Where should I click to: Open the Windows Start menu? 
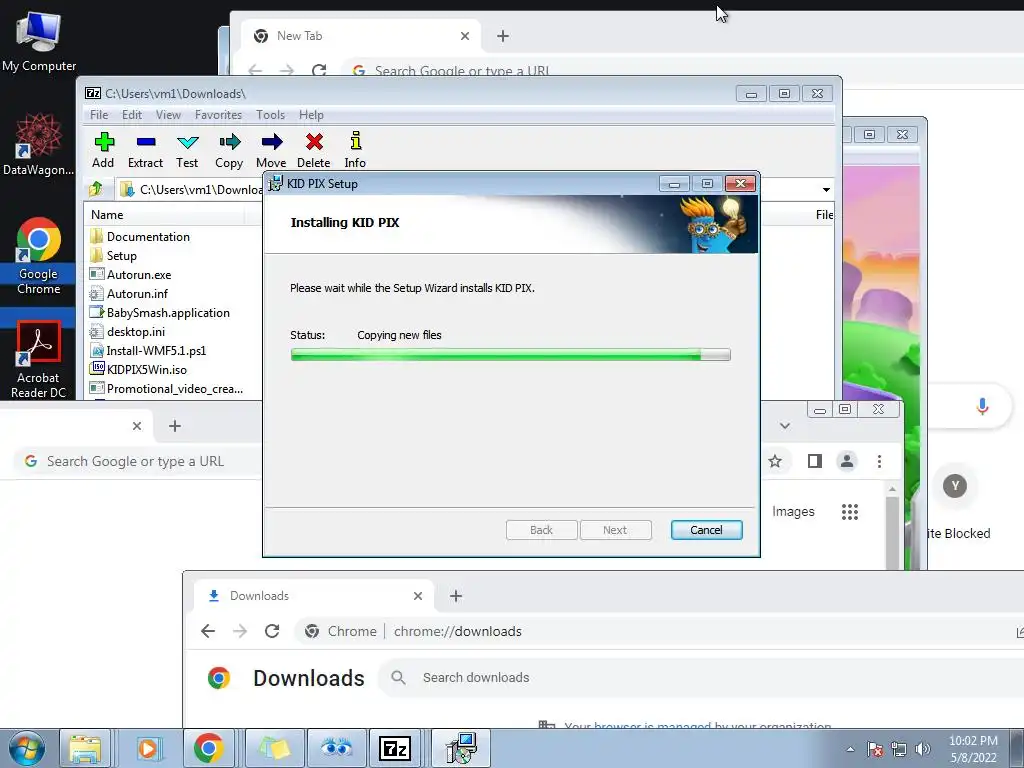(x=26, y=748)
